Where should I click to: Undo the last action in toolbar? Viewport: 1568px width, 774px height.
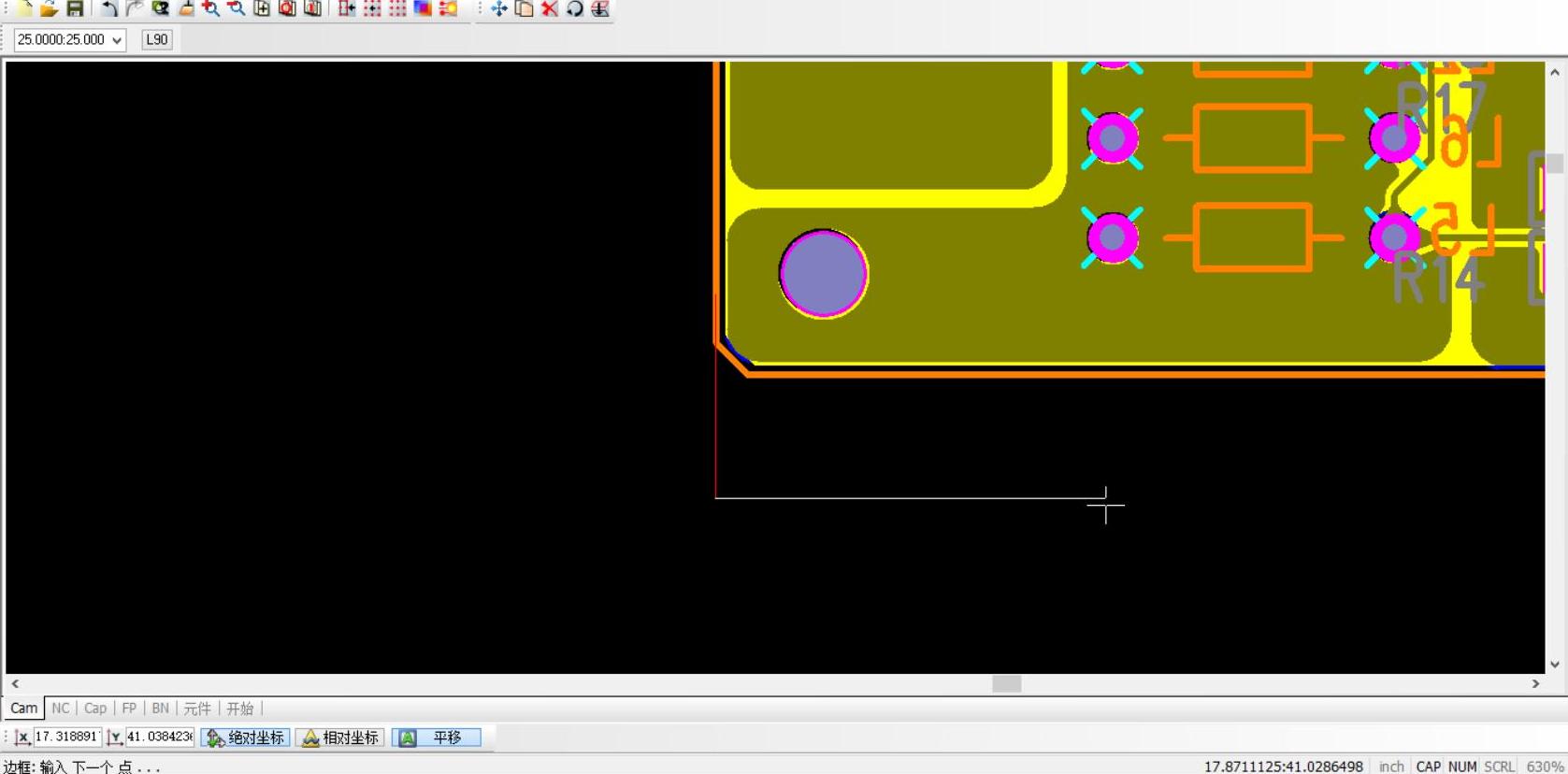(x=109, y=8)
